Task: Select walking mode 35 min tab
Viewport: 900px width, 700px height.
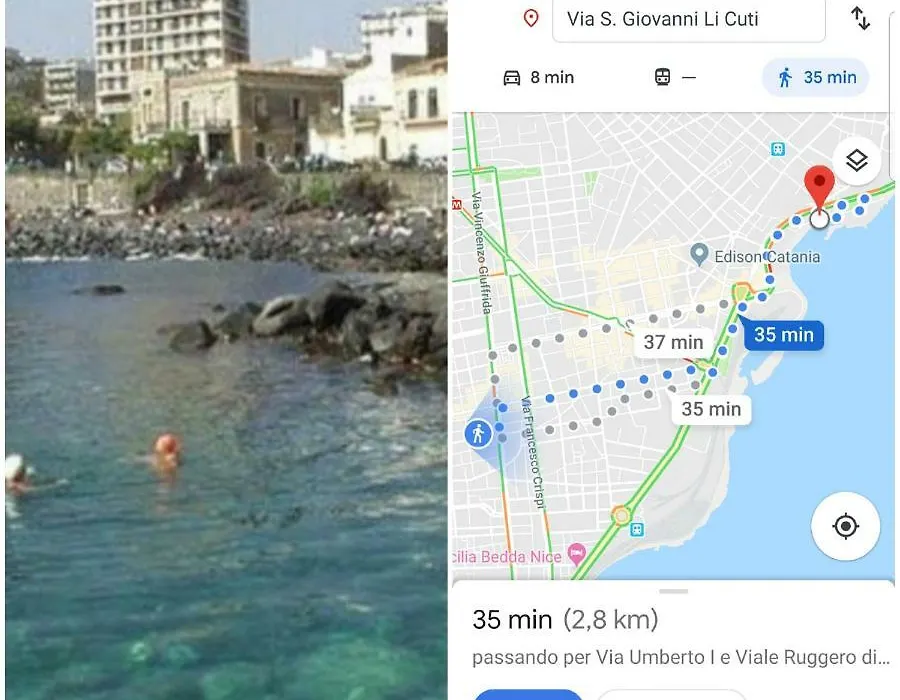Action: 816,77
